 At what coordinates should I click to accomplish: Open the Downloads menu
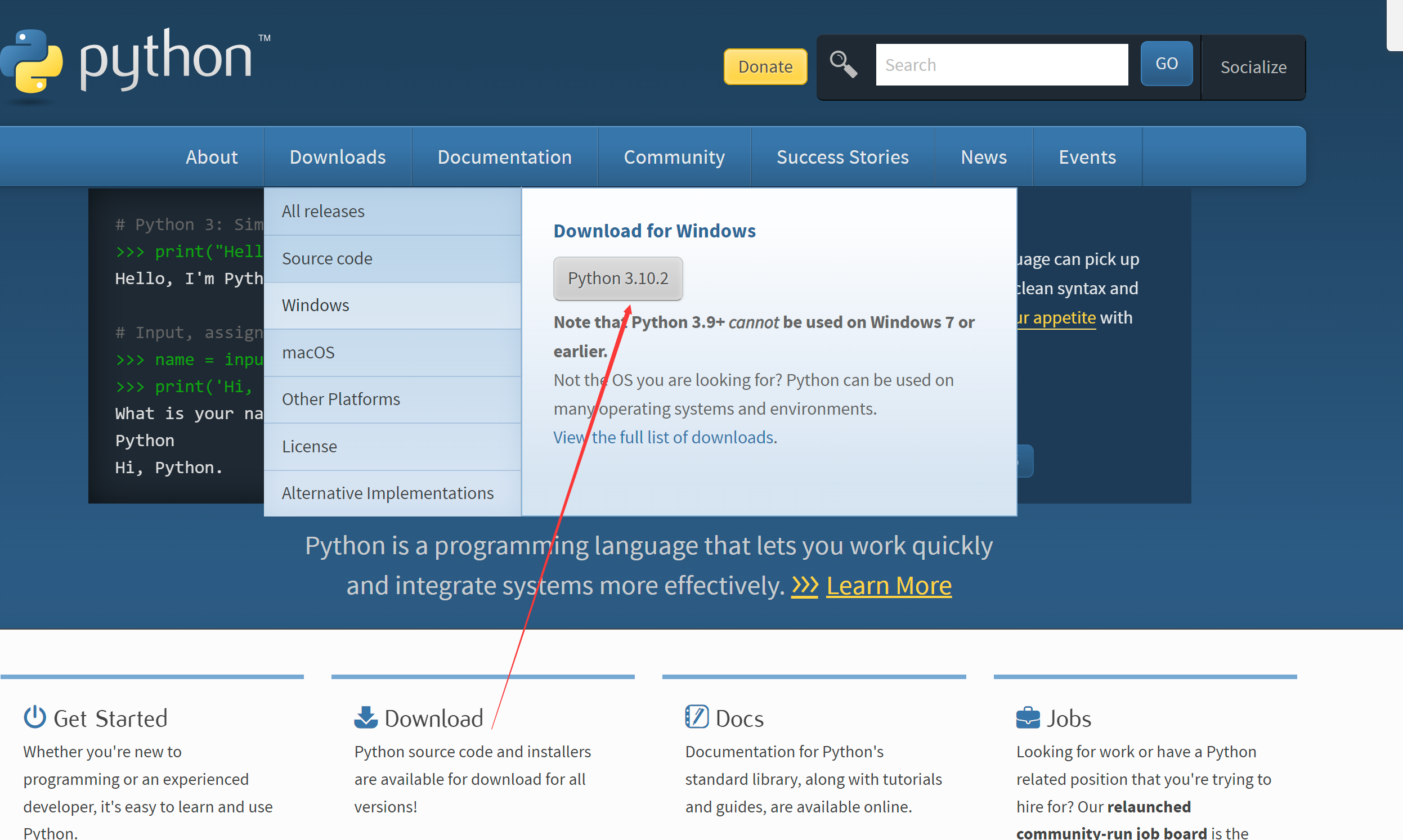pyautogui.click(x=338, y=157)
